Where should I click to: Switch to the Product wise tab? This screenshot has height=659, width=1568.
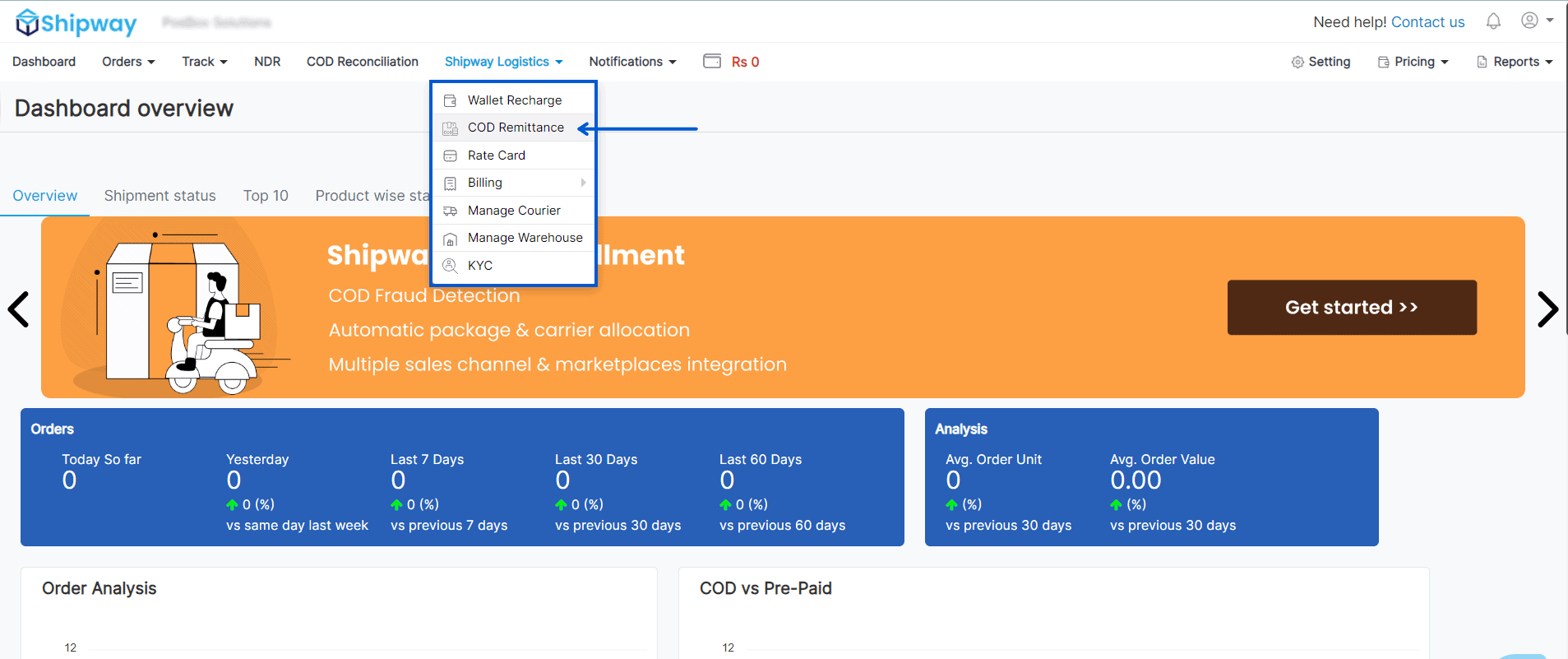(x=372, y=196)
